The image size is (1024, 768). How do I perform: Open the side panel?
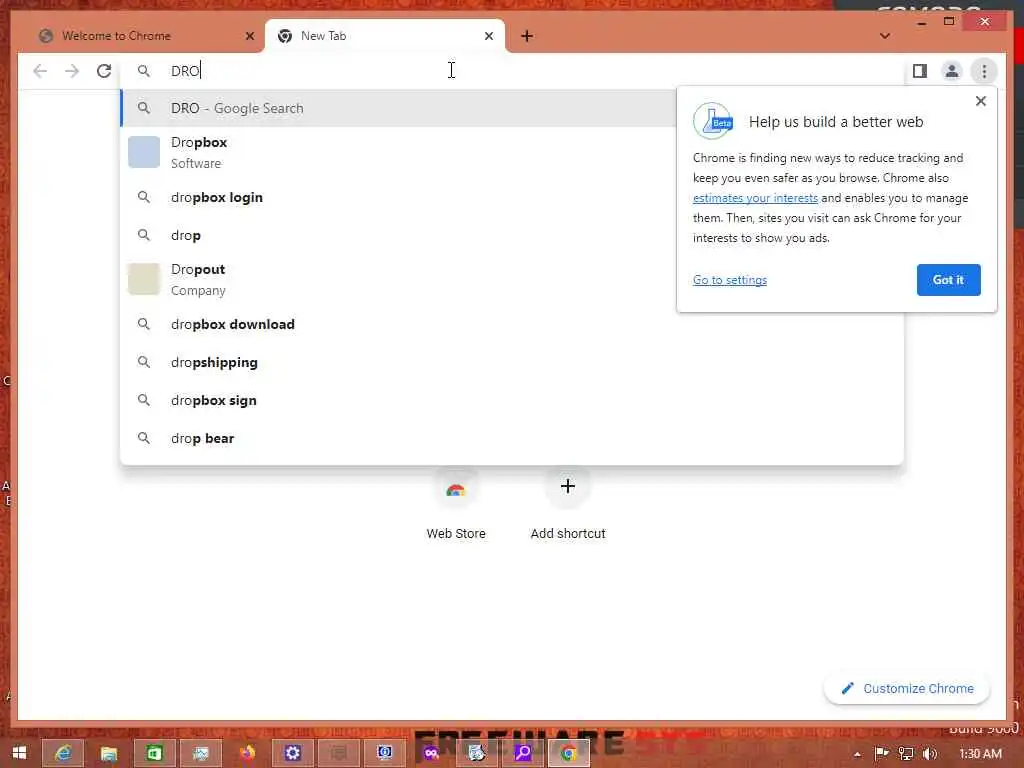click(920, 71)
